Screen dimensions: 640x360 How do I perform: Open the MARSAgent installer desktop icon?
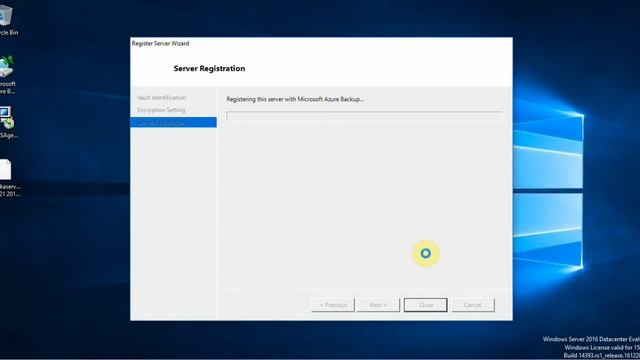coord(6,122)
